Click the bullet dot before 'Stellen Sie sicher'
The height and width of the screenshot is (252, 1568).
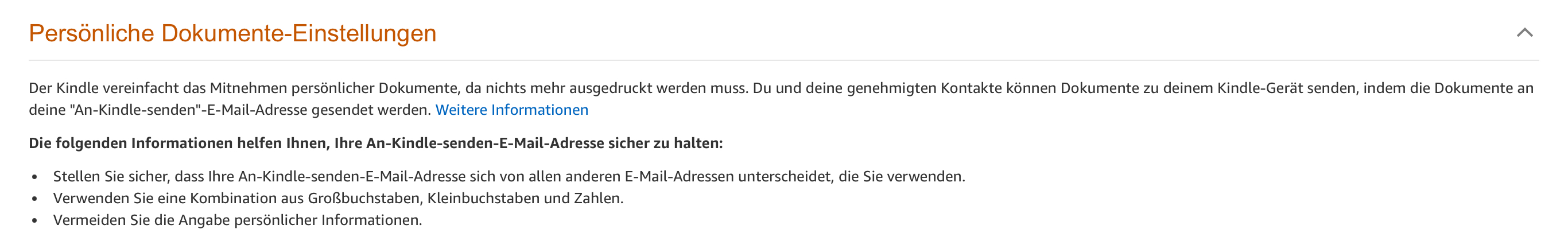click(x=34, y=177)
